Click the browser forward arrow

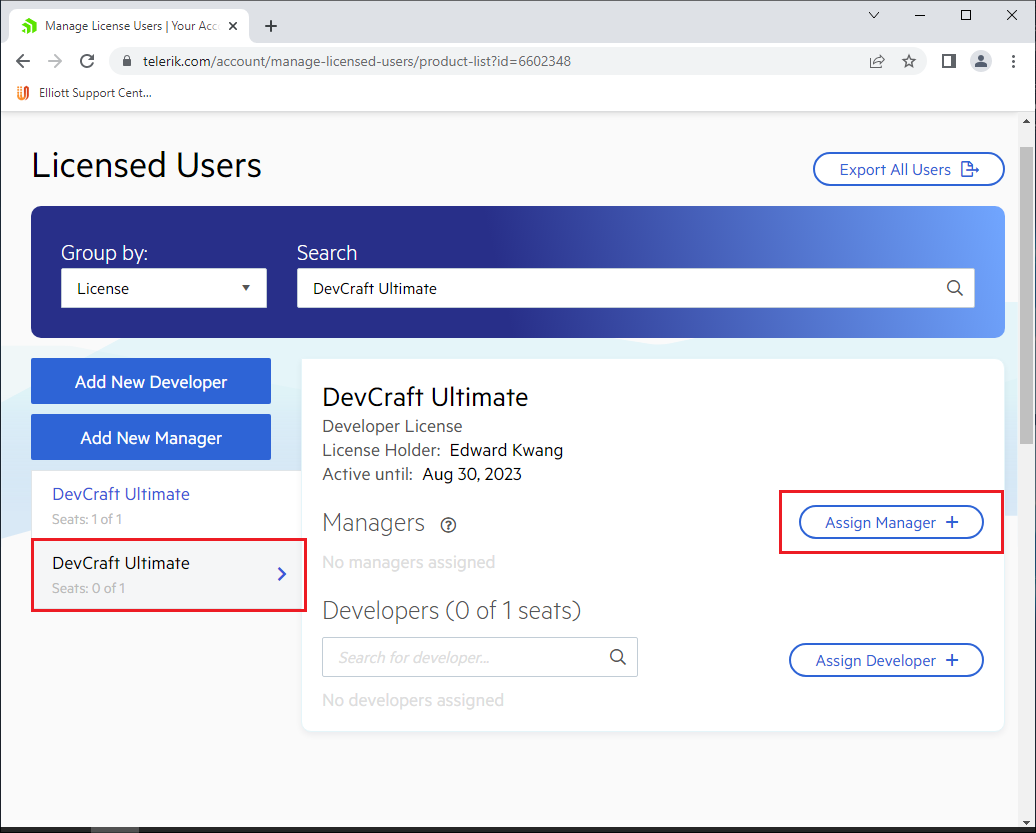[x=55, y=61]
